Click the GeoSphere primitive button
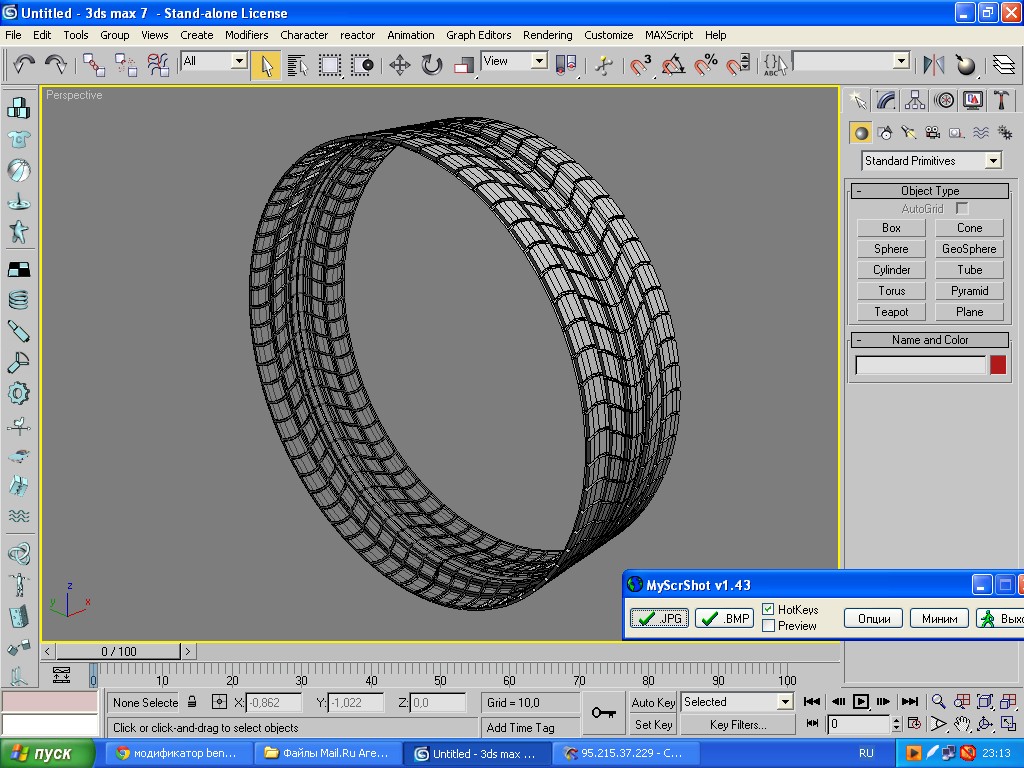Viewport: 1024px width, 768px height. pos(969,249)
